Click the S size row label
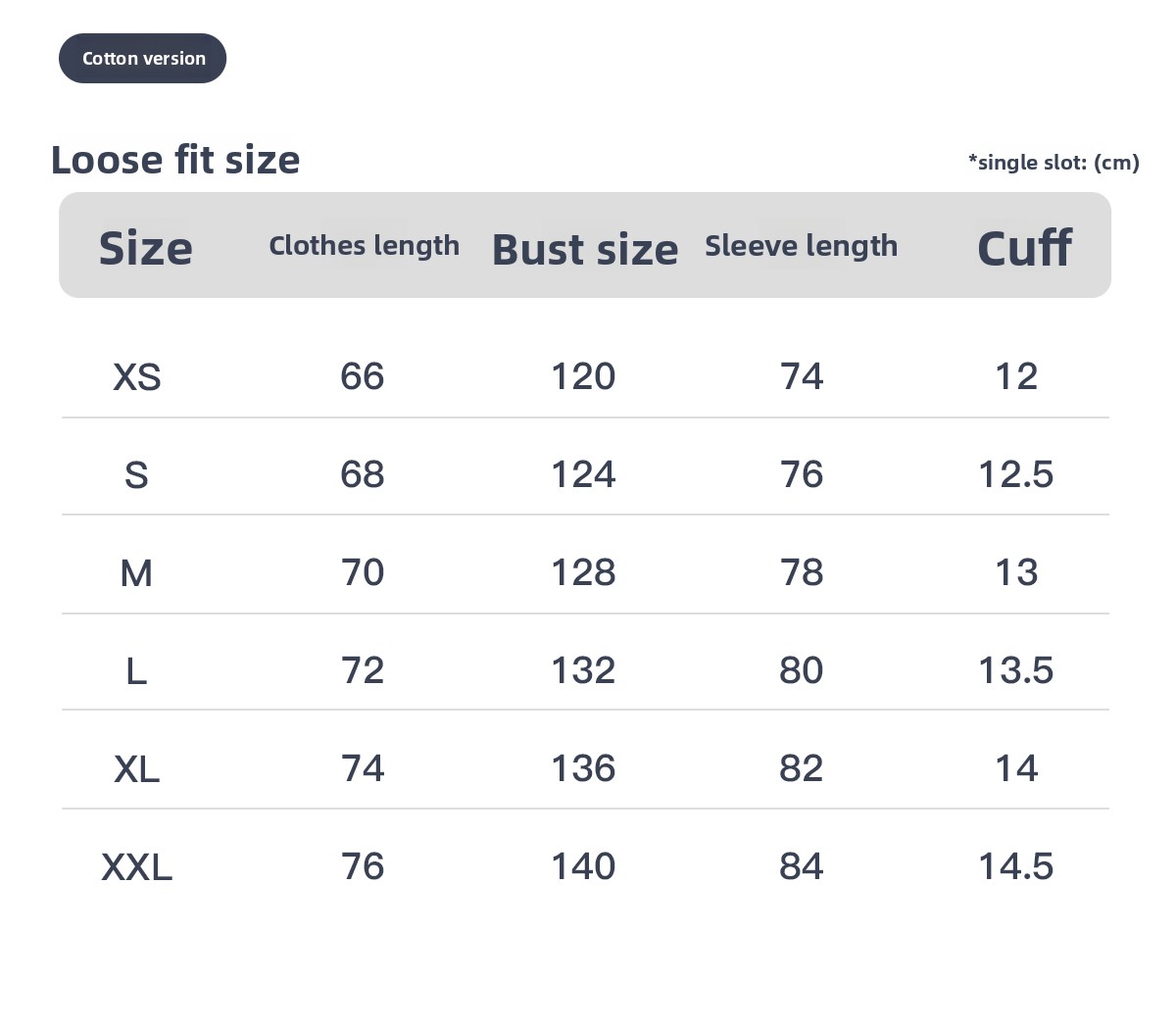1176x1032 pixels. pos(136,475)
